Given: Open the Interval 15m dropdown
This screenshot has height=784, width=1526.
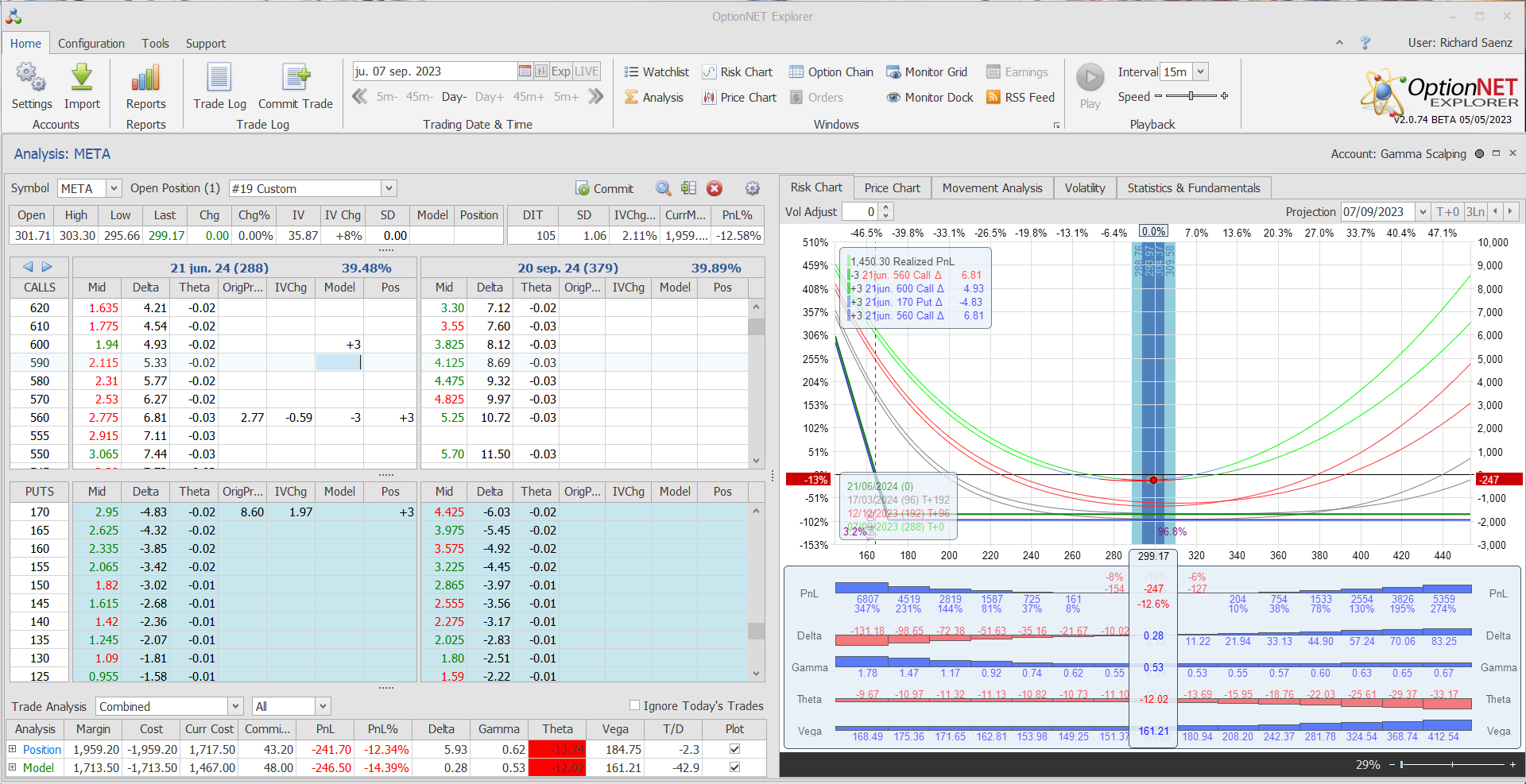Looking at the screenshot, I should [1200, 71].
